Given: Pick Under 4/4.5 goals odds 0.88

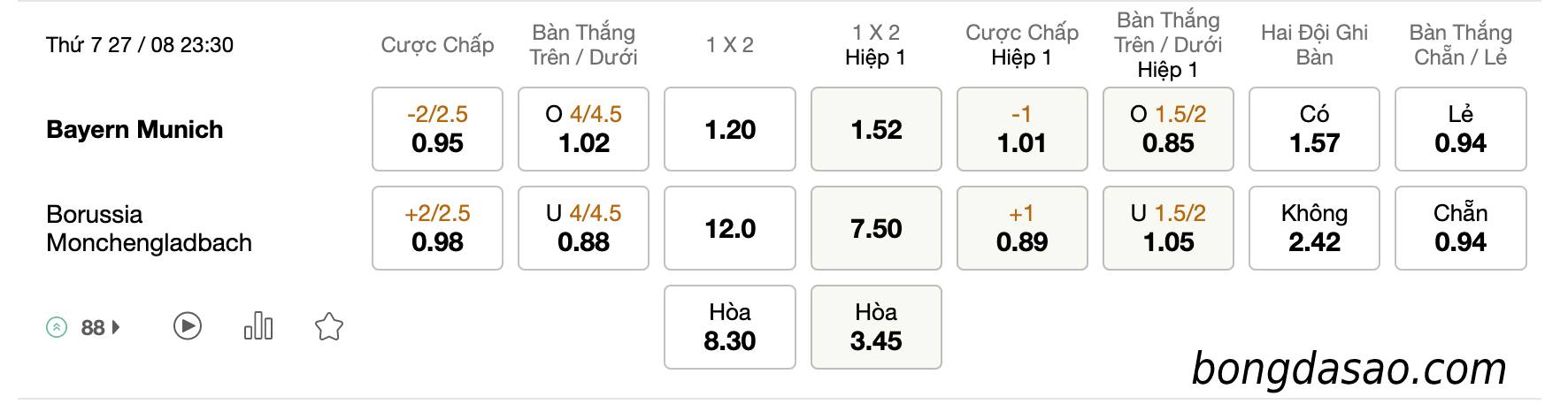Looking at the screenshot, I should [x=583, y=228].
